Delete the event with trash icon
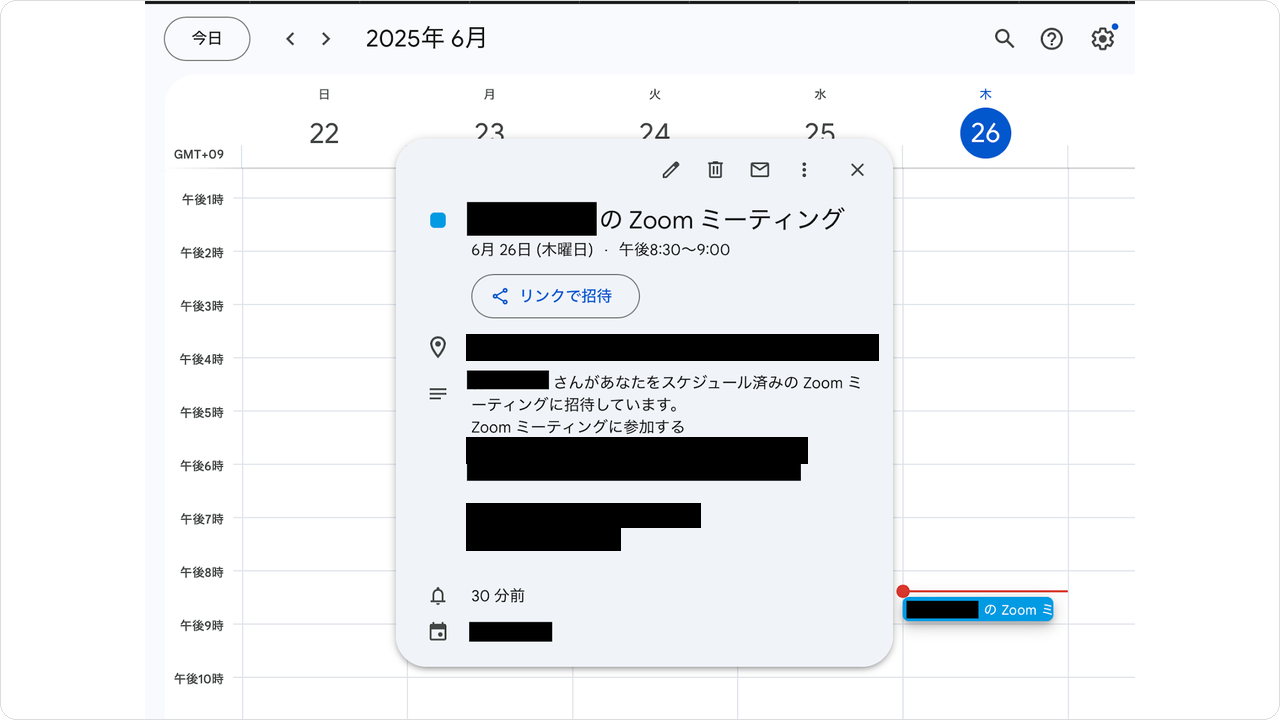 [715, 170]
